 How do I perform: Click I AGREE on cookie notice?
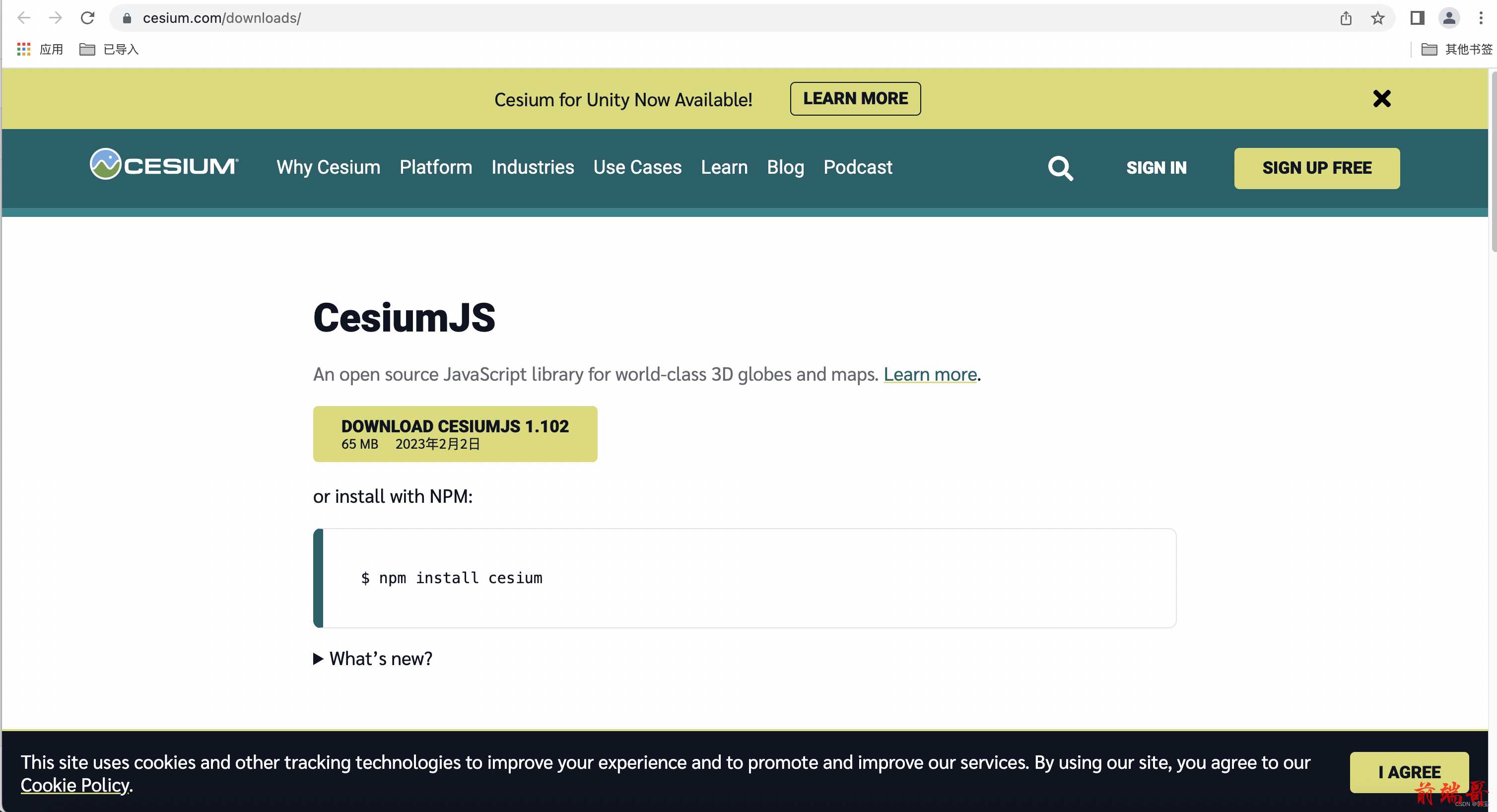tap(1409, 772)
